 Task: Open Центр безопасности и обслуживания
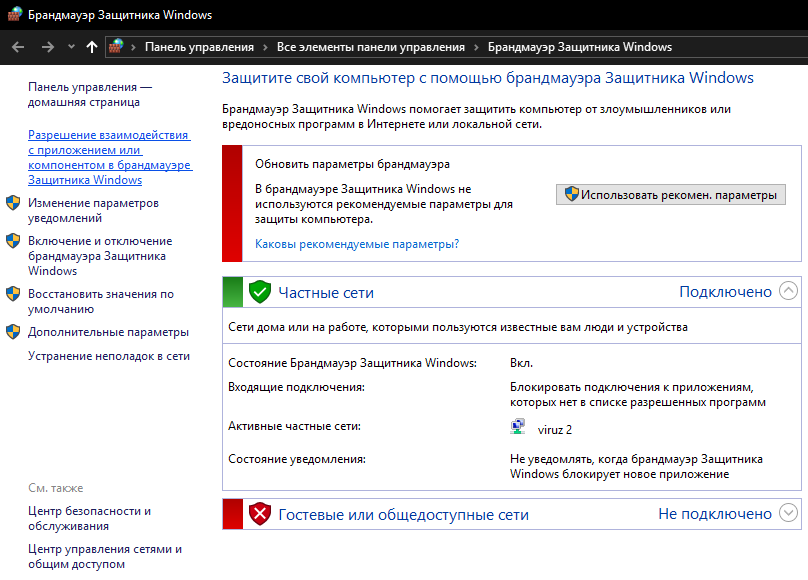[90, 518]
